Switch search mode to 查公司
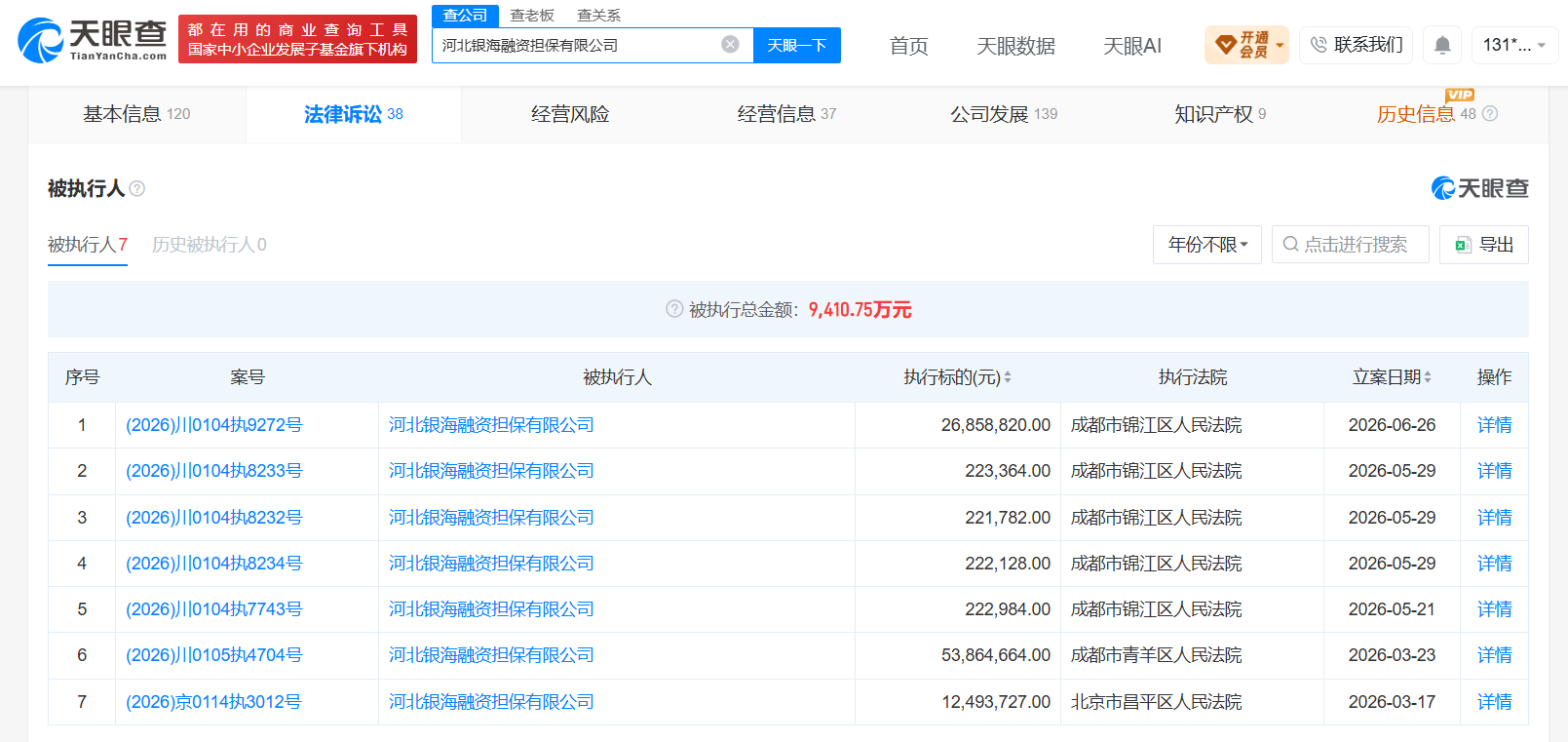Viewport: 1568px width, 742px height. coord(465,16)
